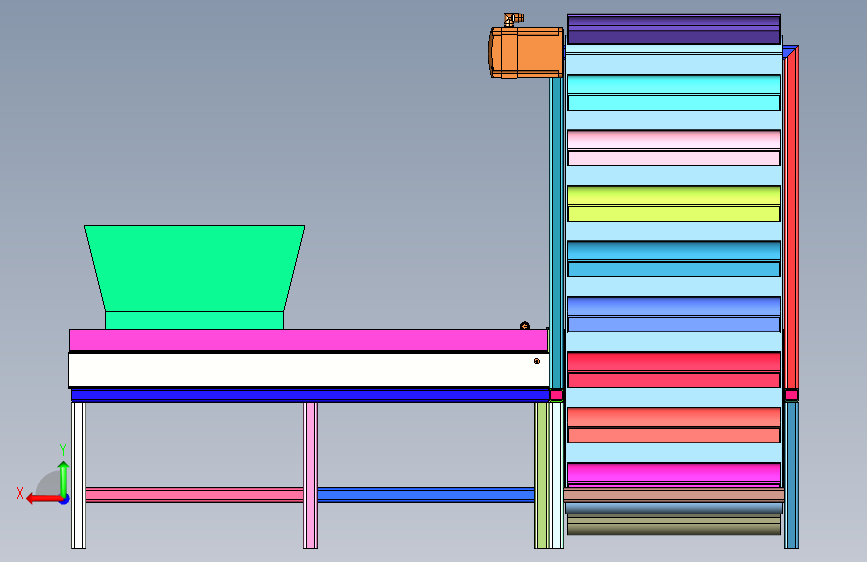Select the light pink tray
This screenshot has height=562, width=867.
point(673,148)
